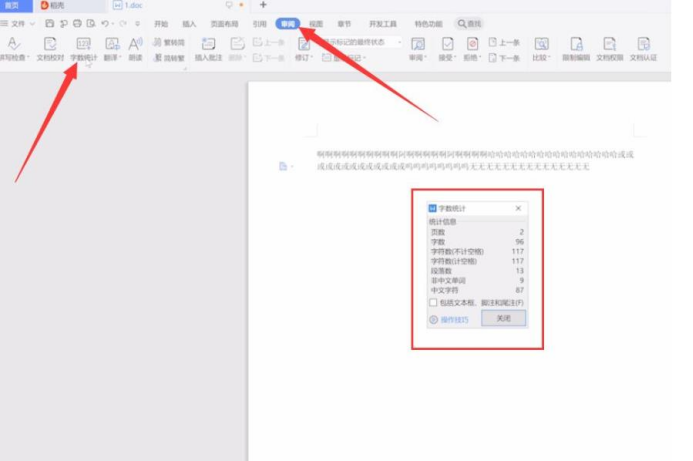This screenshot has width=693, height=461.
Task: Switch to the 视图 ribbon tab
Action: [x=316, y=24]
